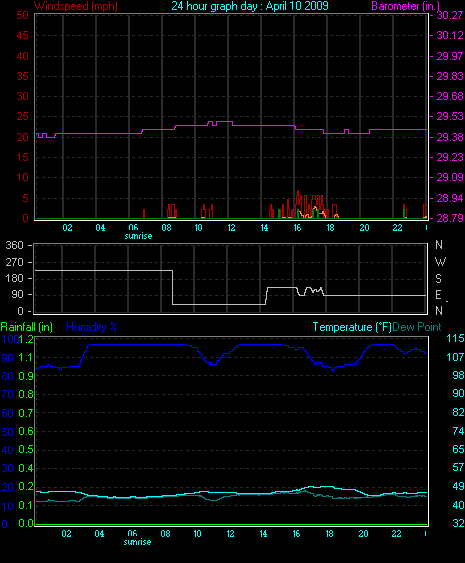Click the Rainfall (in) legend label
The image size is (465, 563).
pyautogui.click(x=27, y=327)
